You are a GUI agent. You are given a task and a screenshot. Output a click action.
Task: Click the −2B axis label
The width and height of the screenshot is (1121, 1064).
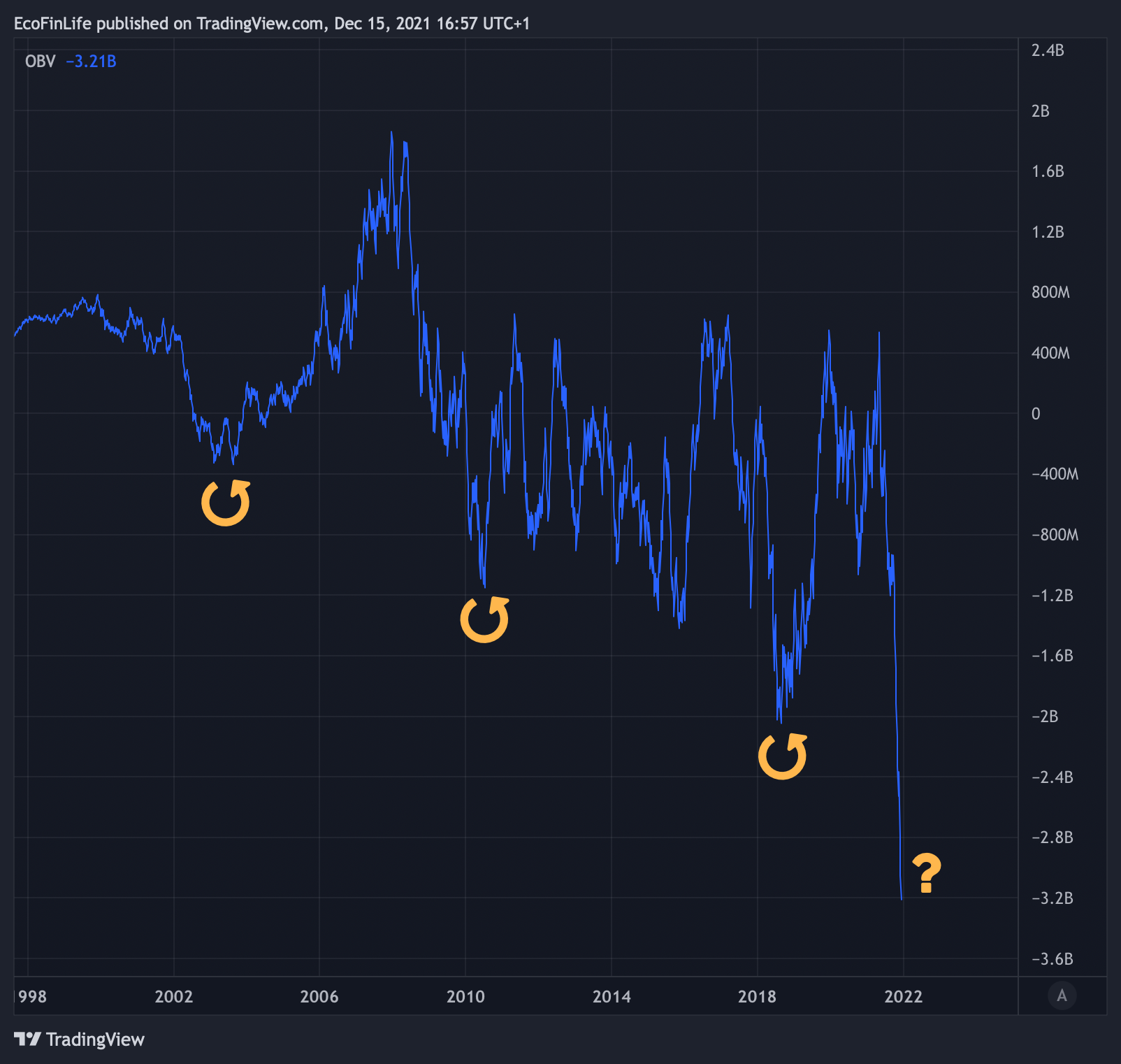(1045, 717)
